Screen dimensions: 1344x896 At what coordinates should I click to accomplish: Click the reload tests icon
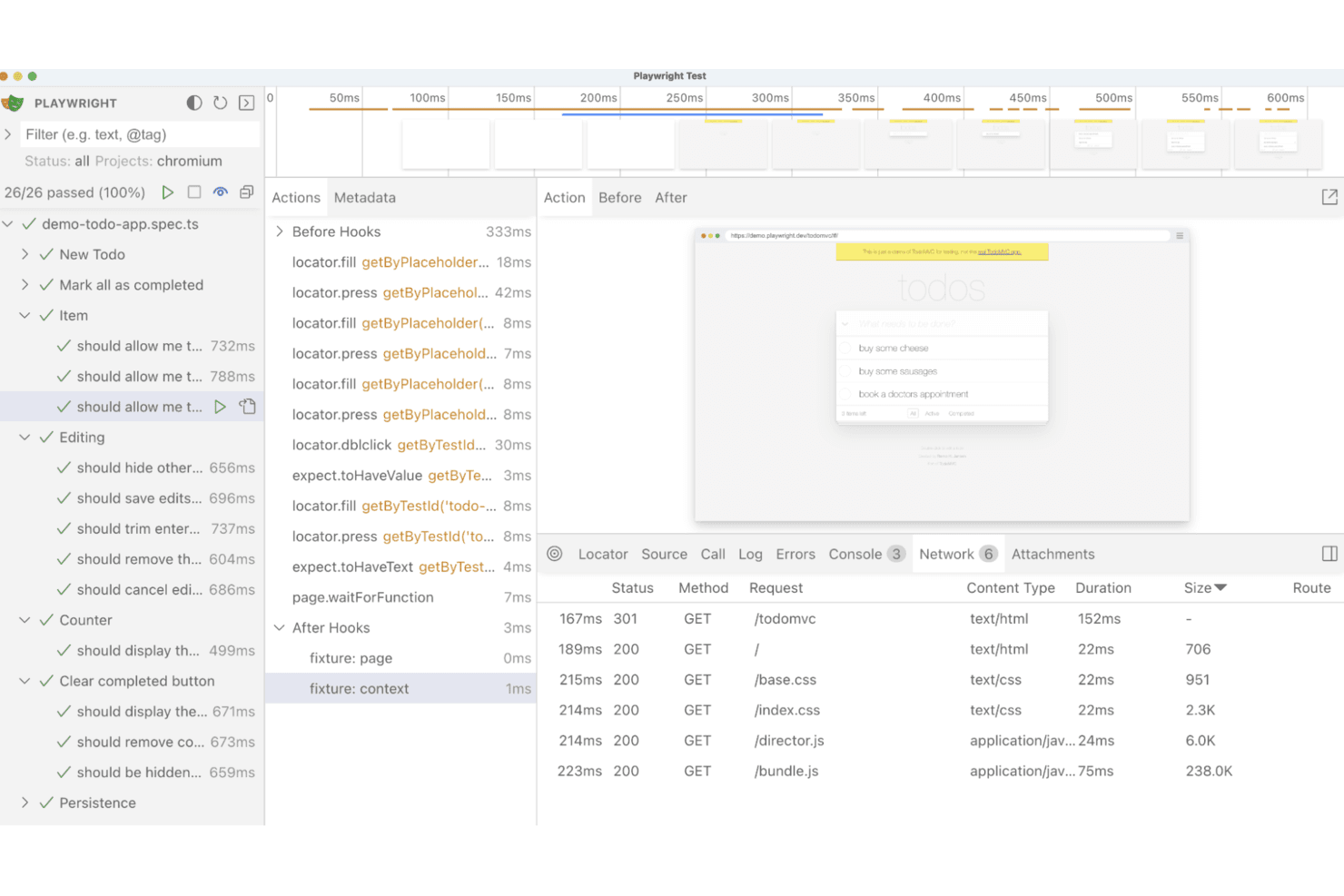[x=221, y=103]
